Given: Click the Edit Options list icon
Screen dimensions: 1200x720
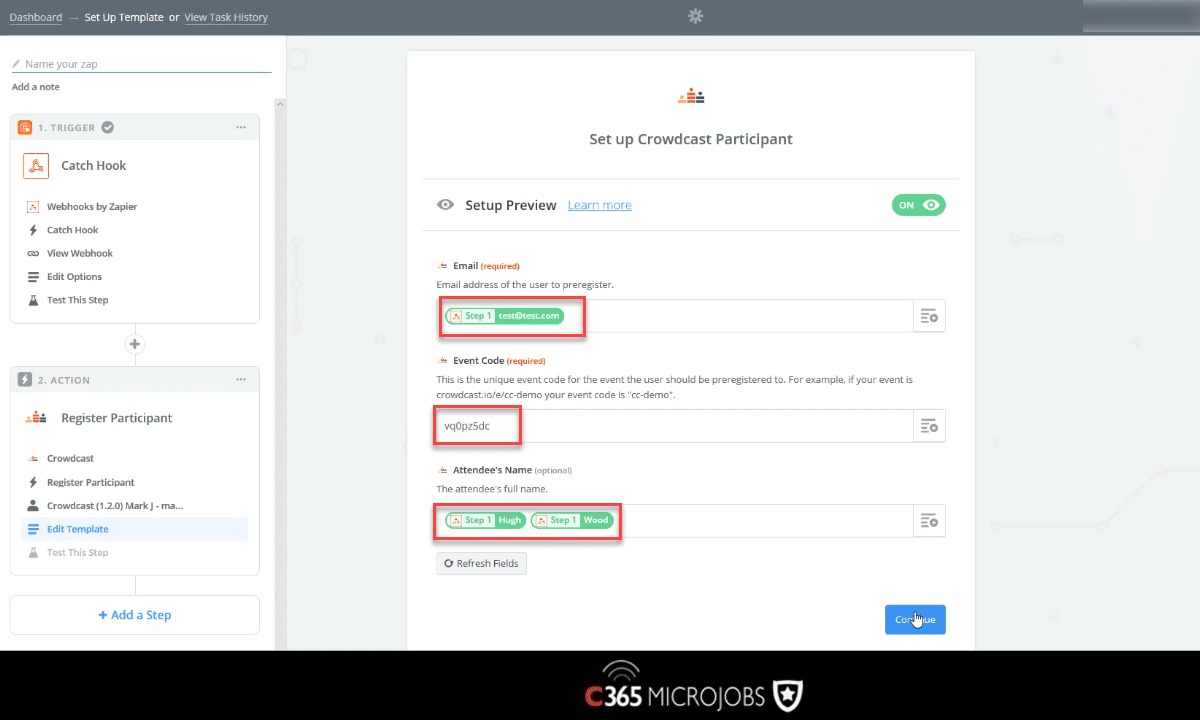Looking at the screenshot, I should tap(33, 277).
